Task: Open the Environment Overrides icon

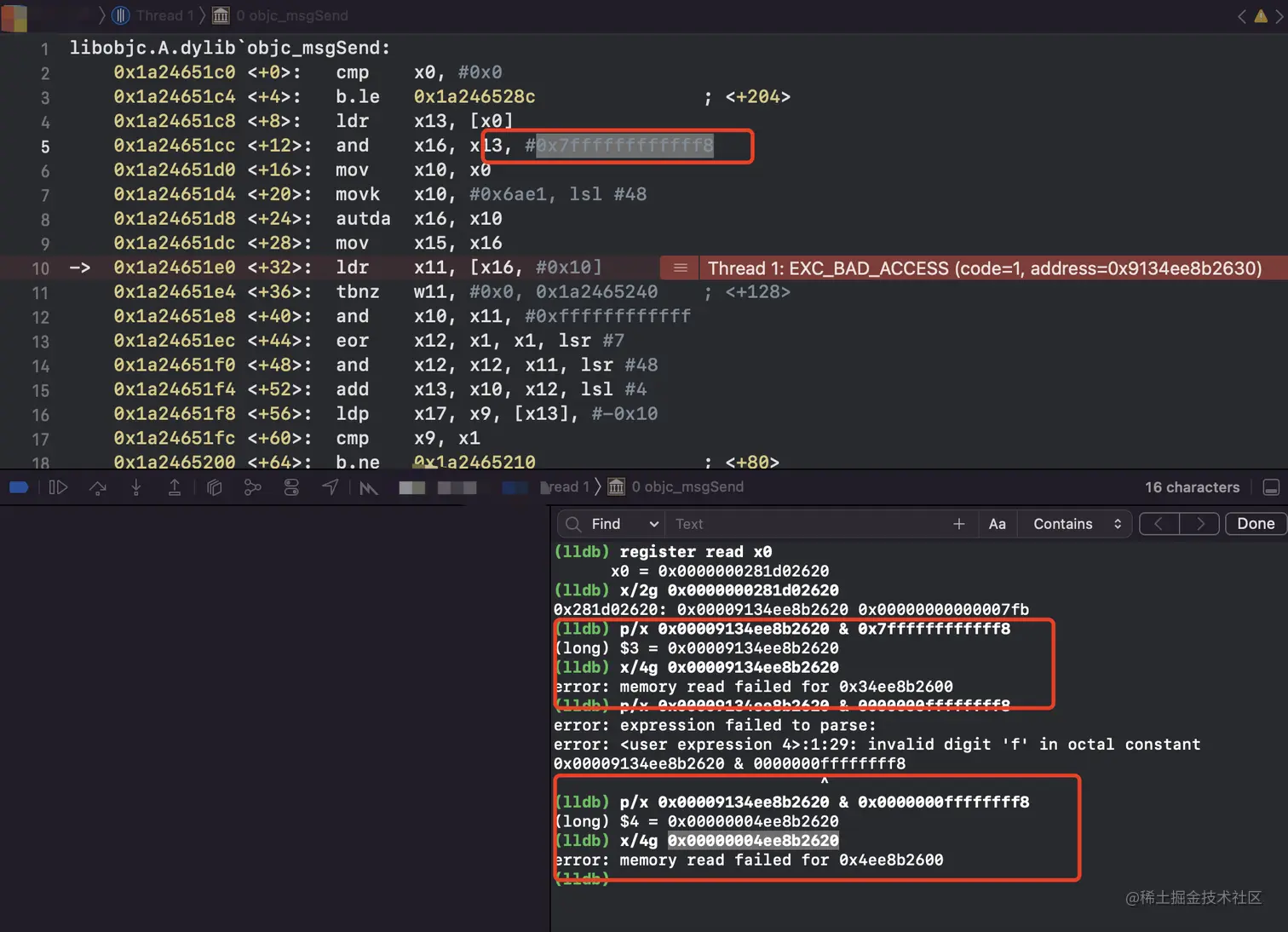Action: [x=291, y=487]
